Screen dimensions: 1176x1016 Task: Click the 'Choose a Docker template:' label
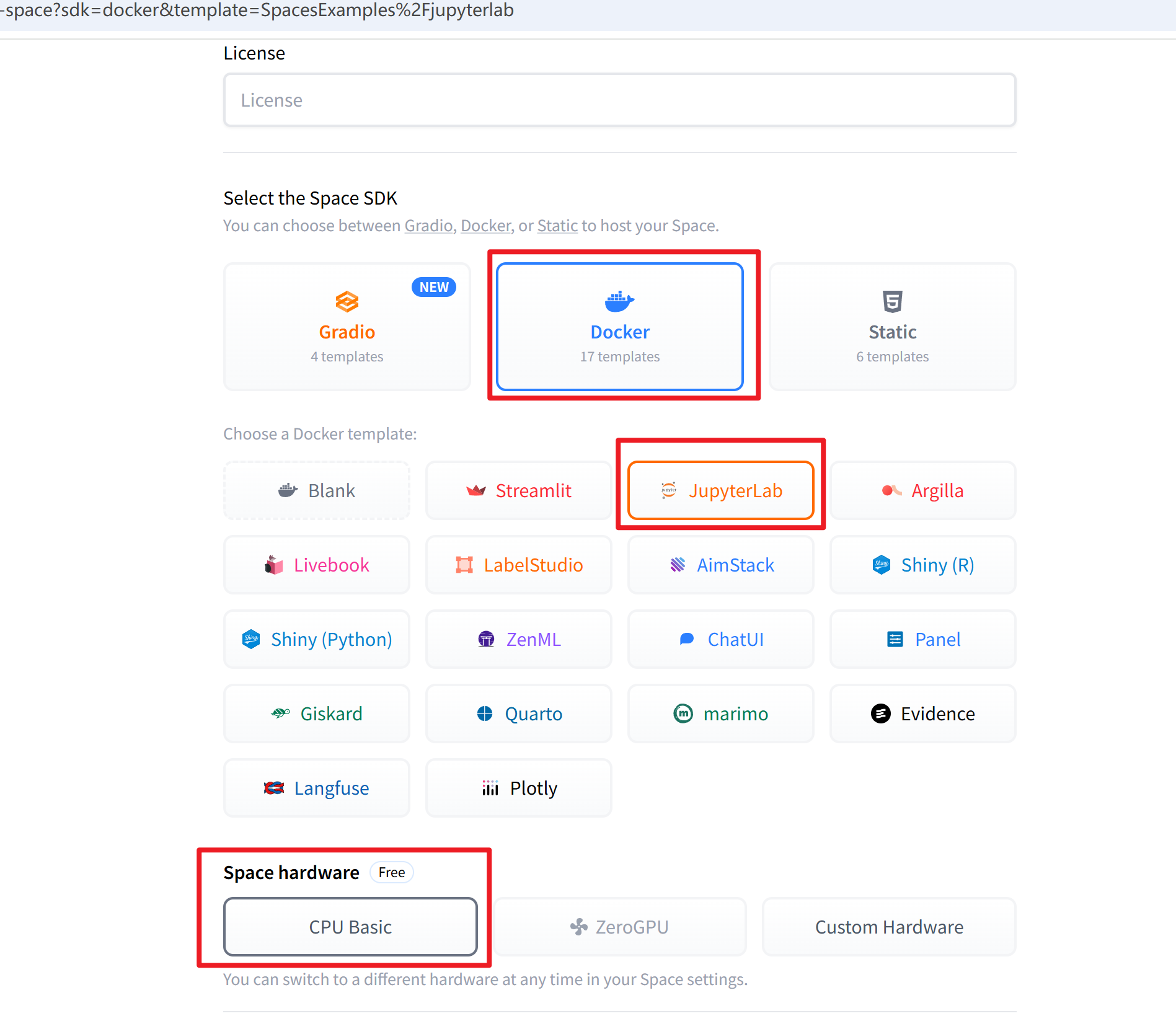point(320,434)
